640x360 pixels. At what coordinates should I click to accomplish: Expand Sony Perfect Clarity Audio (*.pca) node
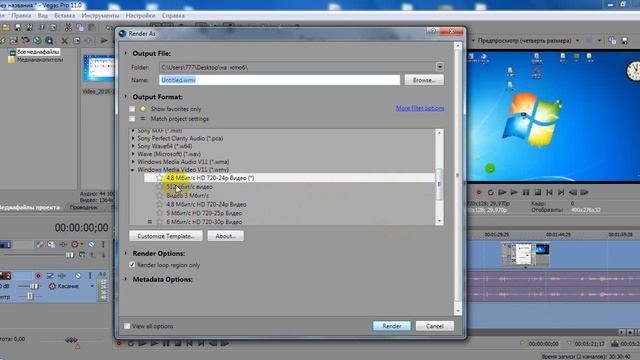coord(133,138)
